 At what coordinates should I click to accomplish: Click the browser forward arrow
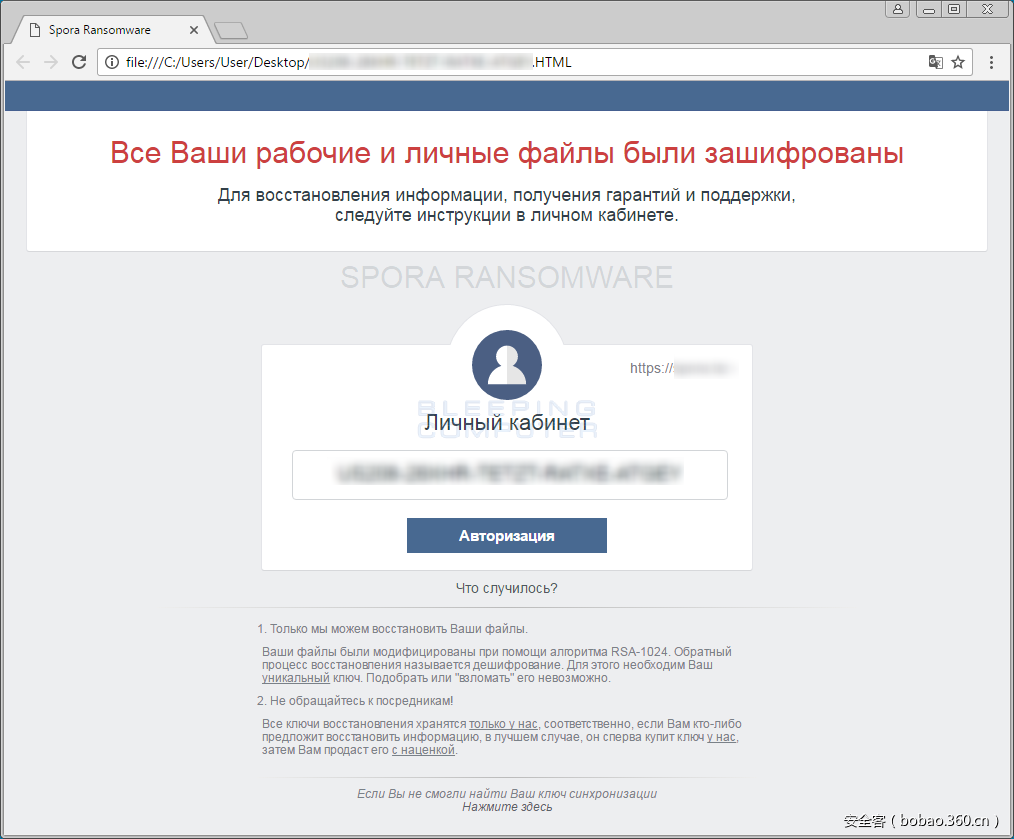[x=51, y=62]
